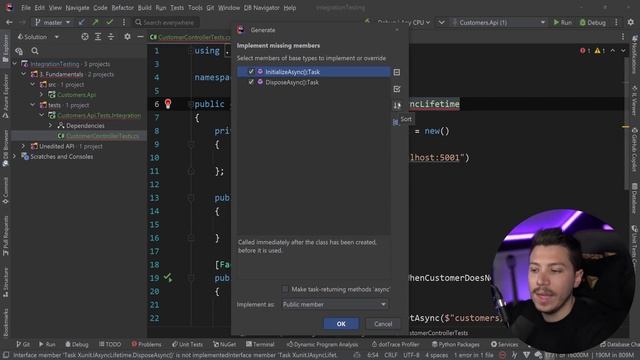
Task: Uncheck the InitializeAsync():Task member
Action: [251, 71]
